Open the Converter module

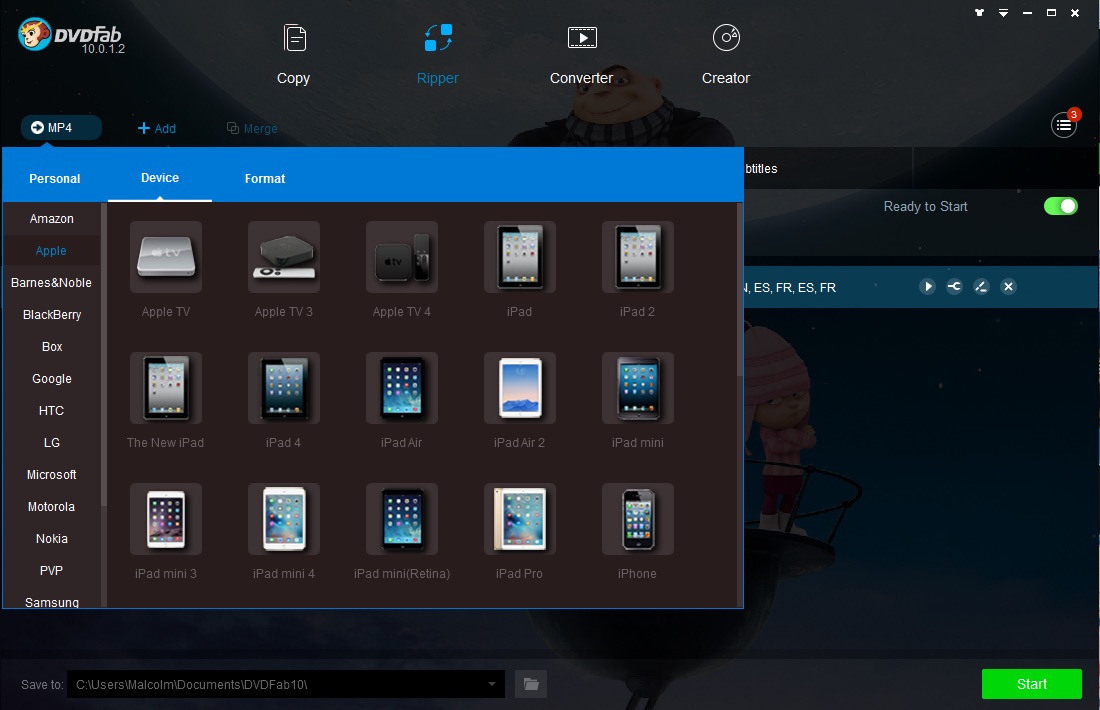tap(582, 55)
